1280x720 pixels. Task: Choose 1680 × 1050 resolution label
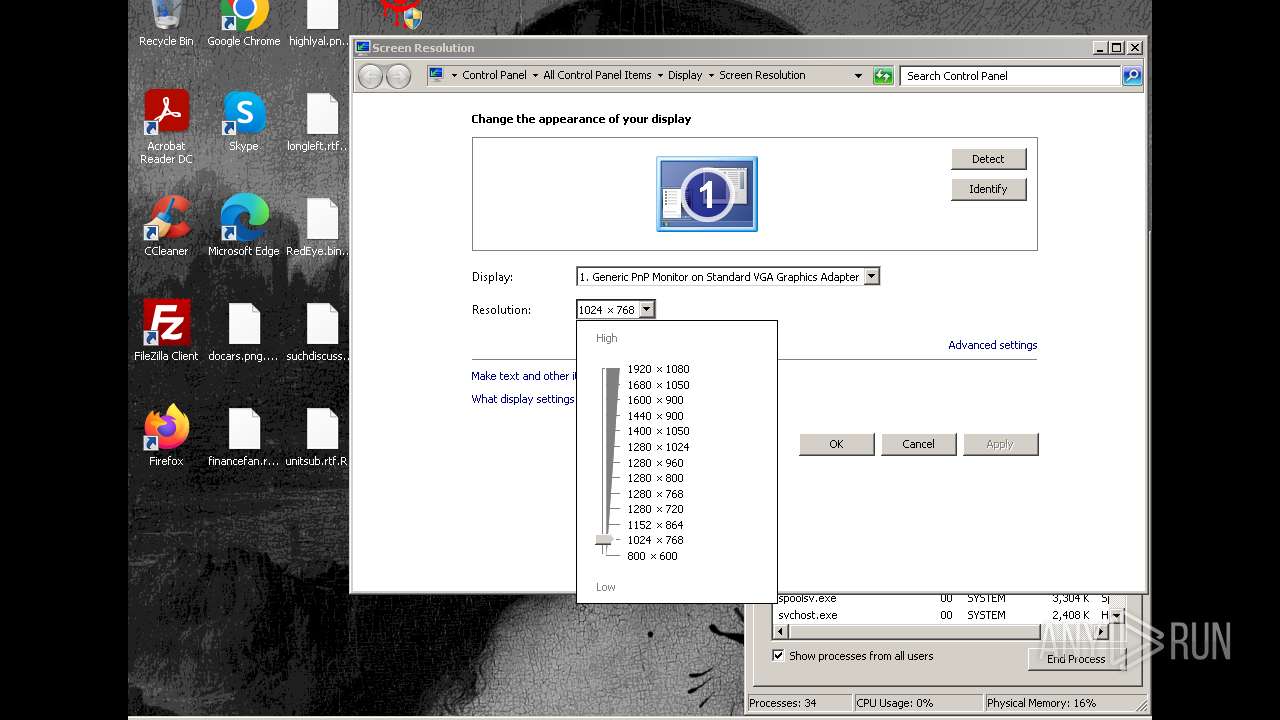pos(658,385)
